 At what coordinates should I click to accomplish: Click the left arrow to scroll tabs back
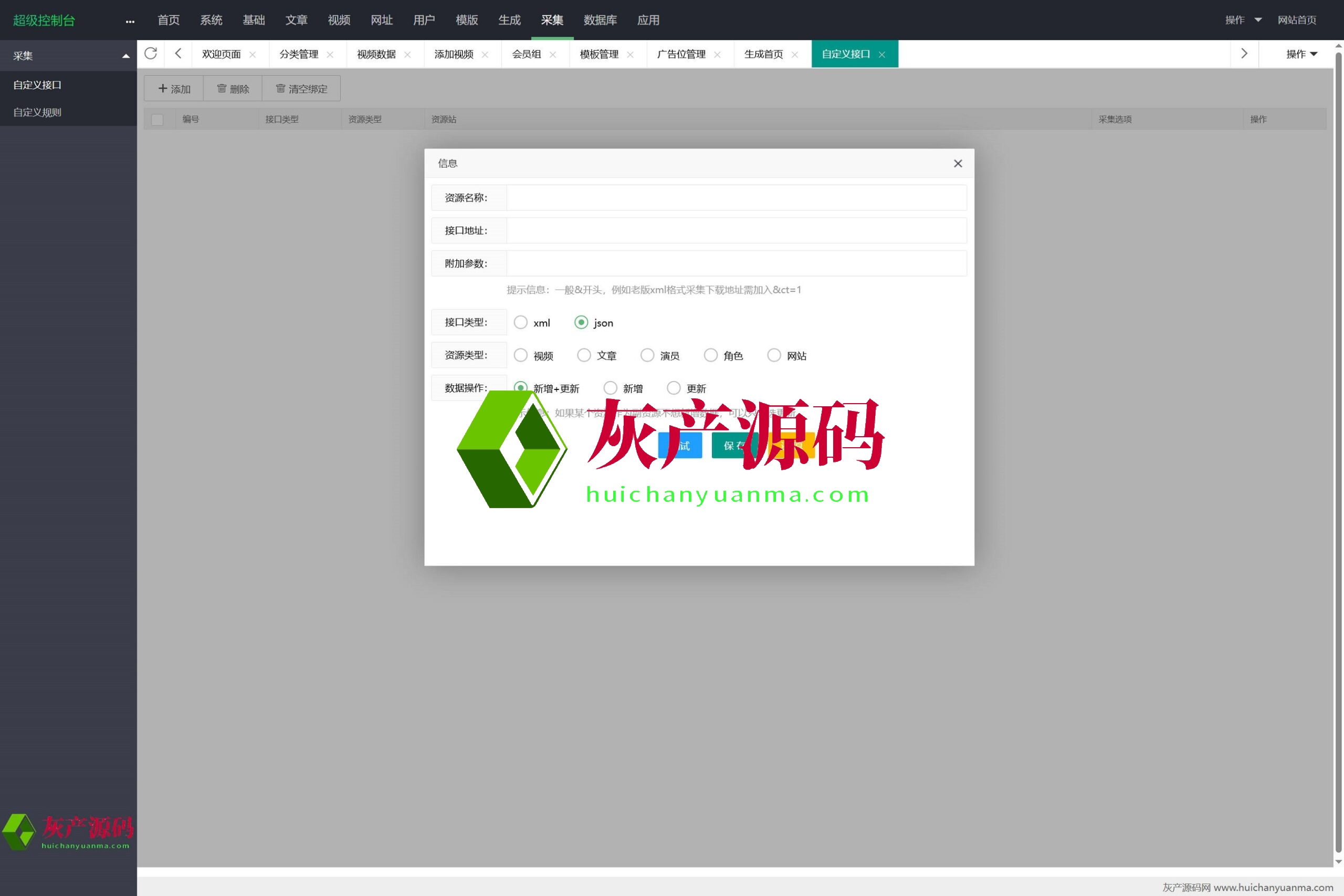pyautogui.click(x=178, y=54)
